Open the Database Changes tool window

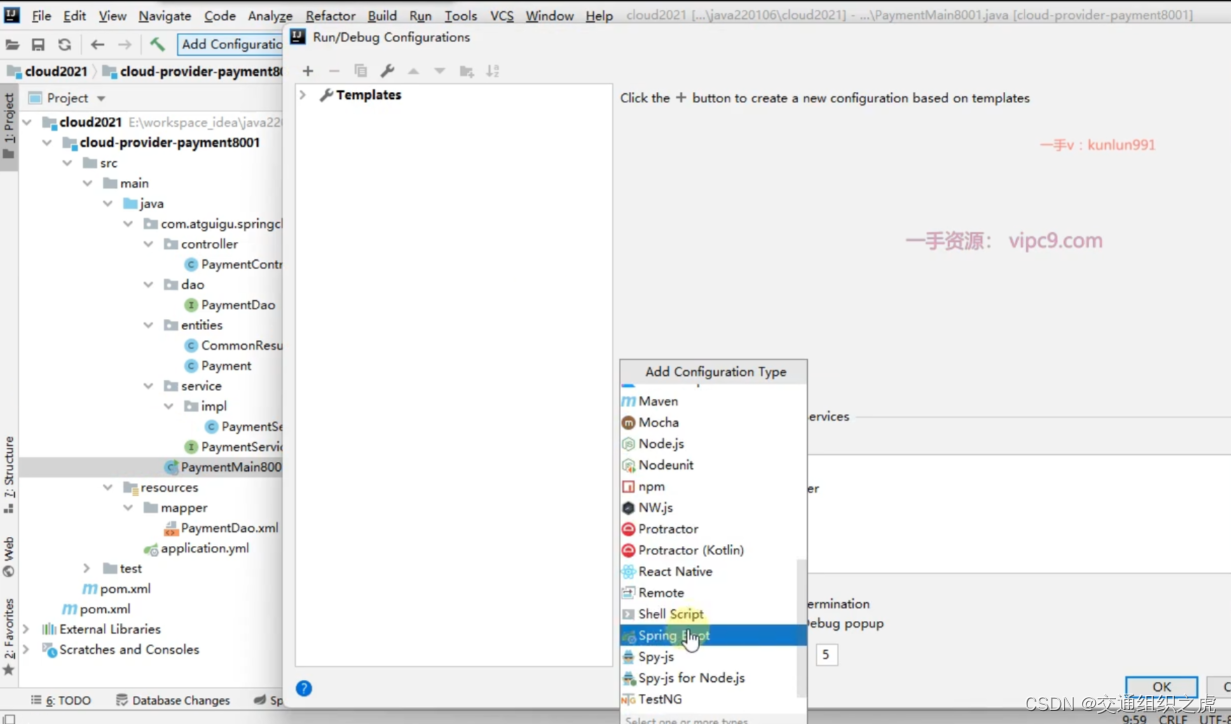point(173,700)
